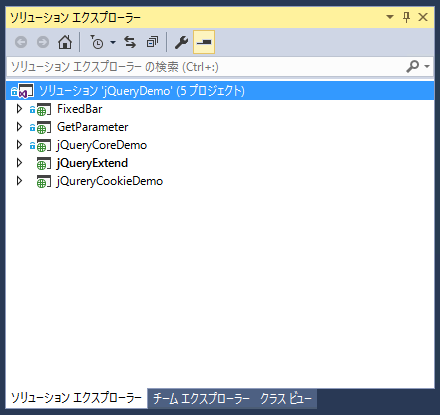The width and height of the screenshot is (440, 415).
Task: Select the jQueryExtend project label
Action: click(x=92, y=163)
